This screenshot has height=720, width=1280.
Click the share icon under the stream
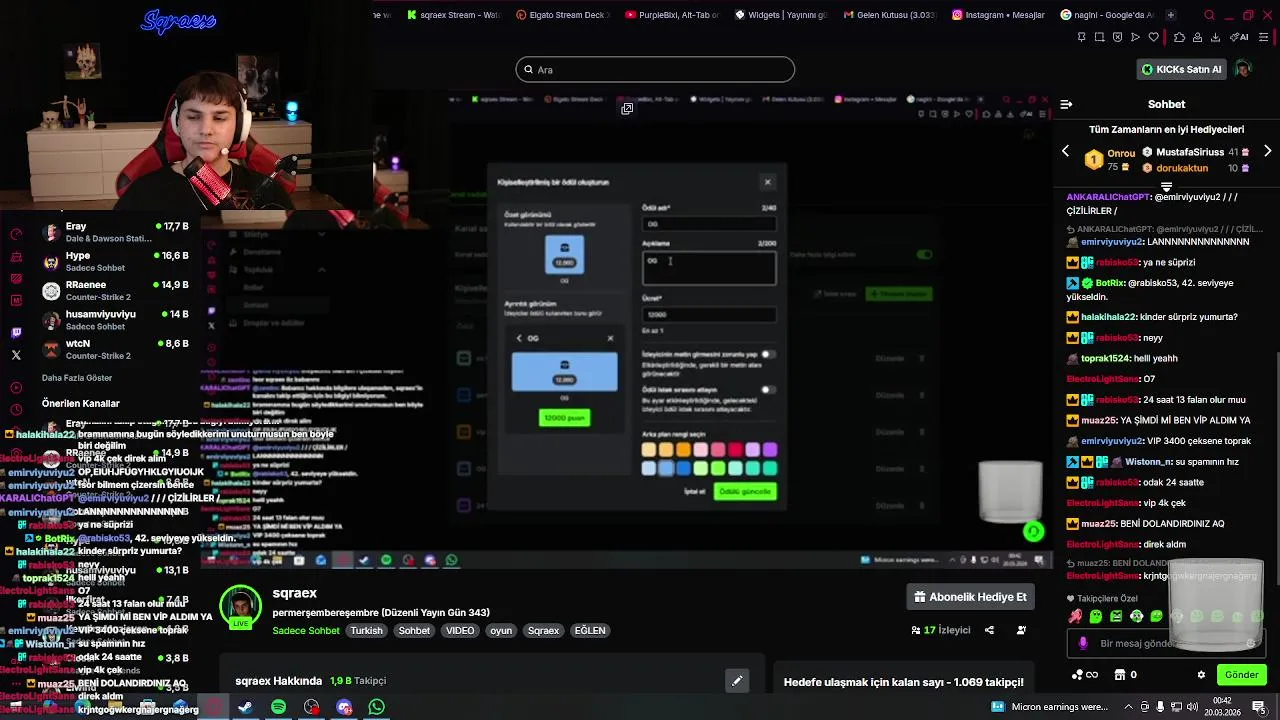[989, 630]
